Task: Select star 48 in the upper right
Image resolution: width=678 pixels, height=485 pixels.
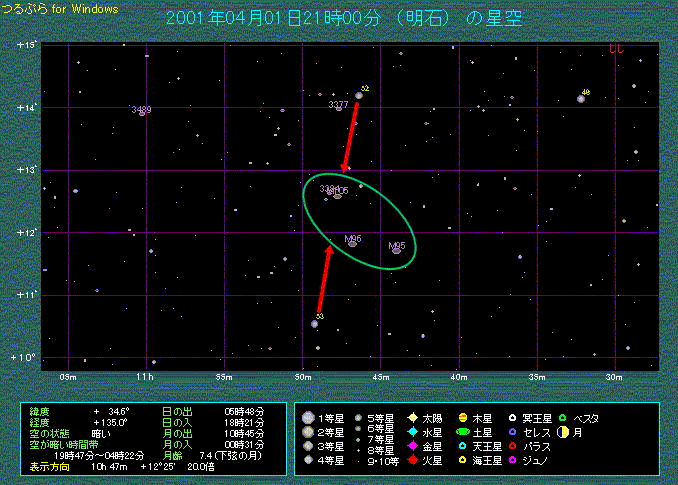Action: pos(580,99)
